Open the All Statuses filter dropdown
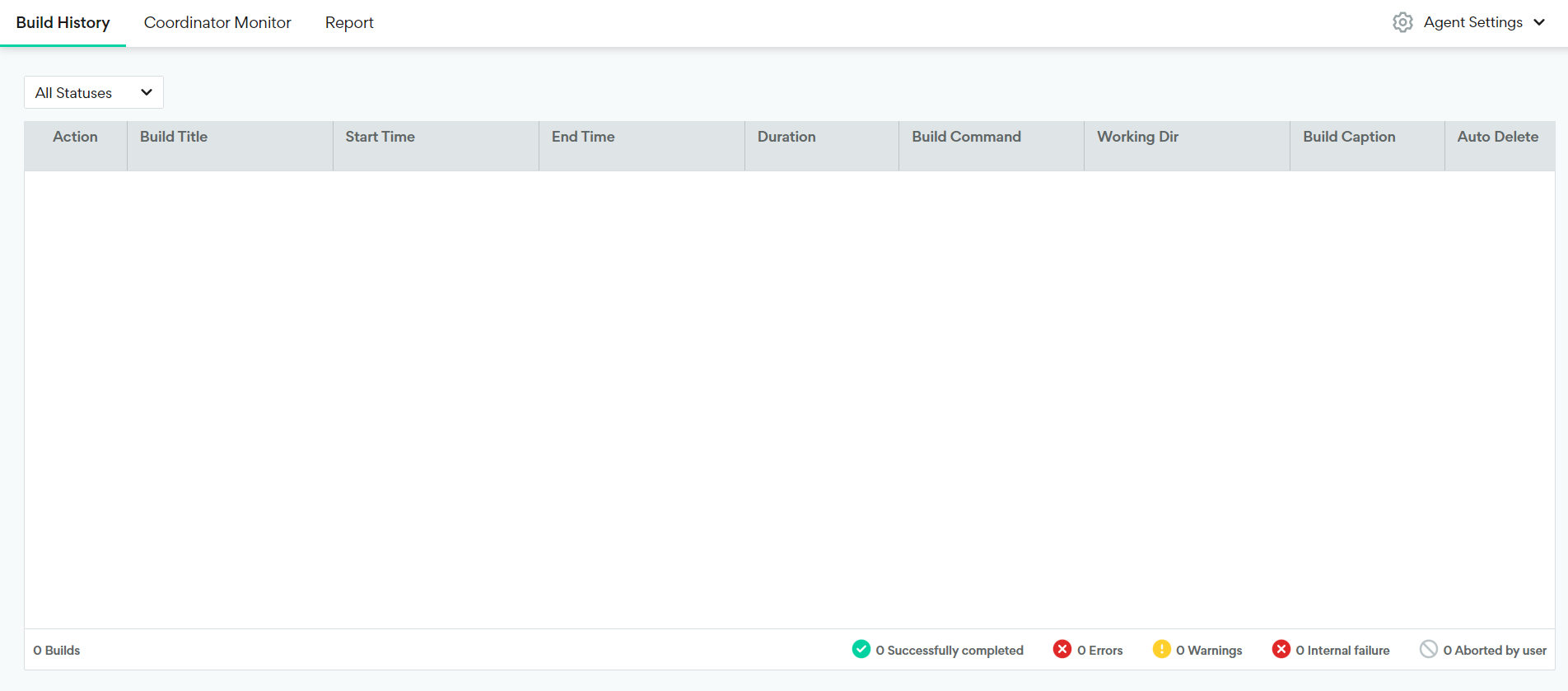1568x691 pixels. coord(94,92)
